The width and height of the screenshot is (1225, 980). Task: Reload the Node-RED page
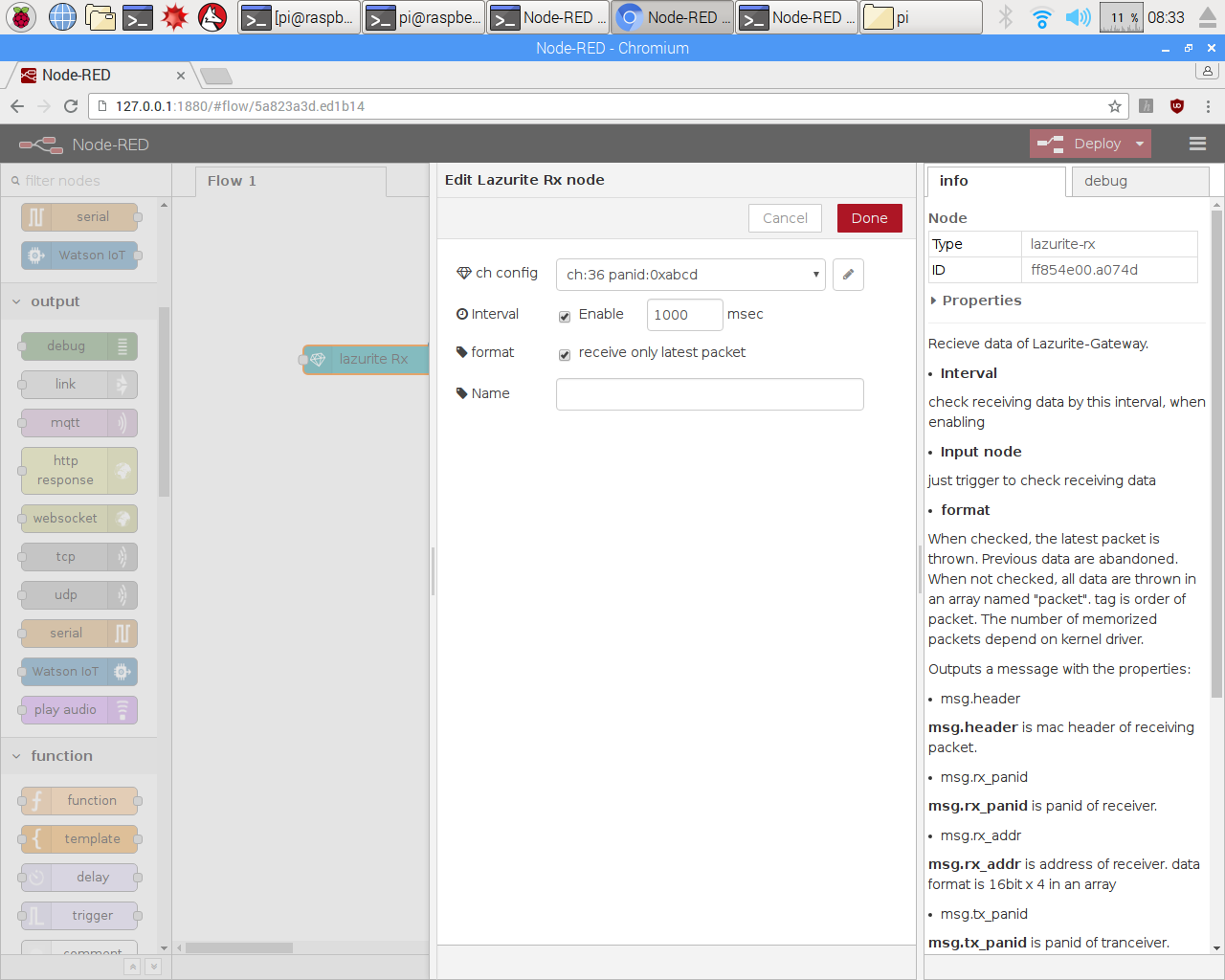tap(71, 106)
